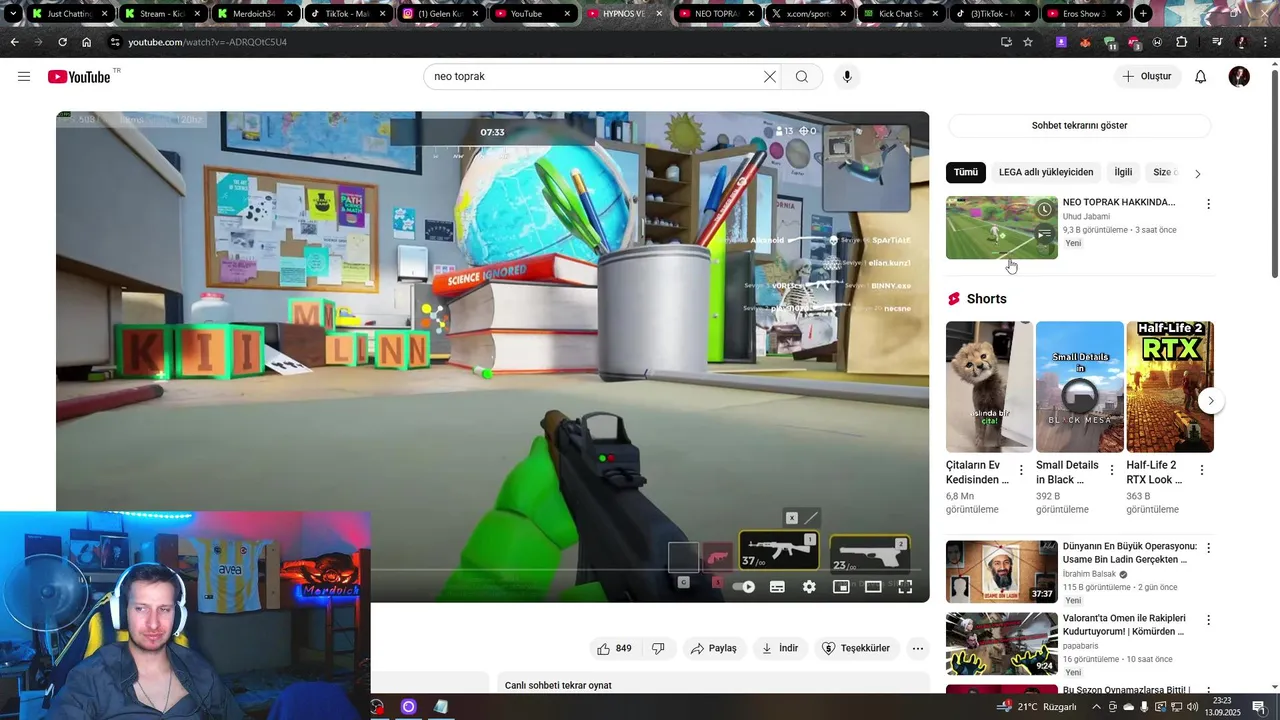Click Sohbet tekrarını göster button

[x=1079, y=126]
